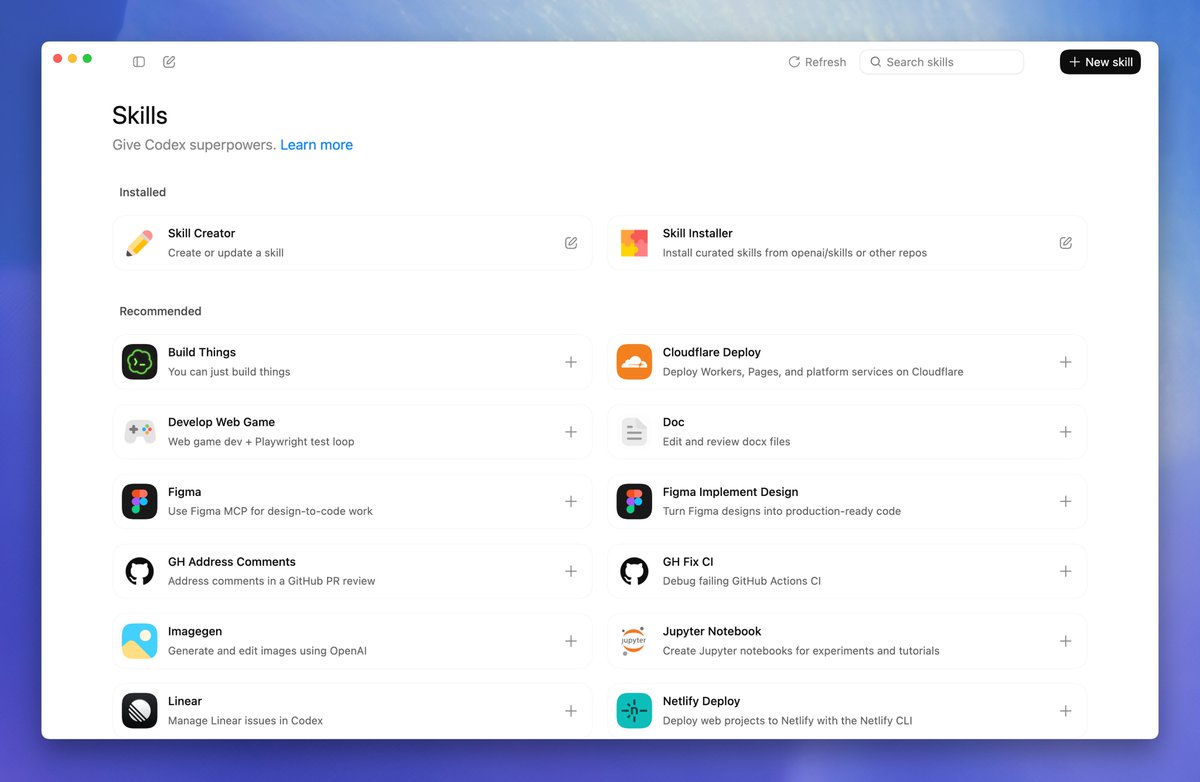Click the compose new thread icon
The height and width of the screenshot is (782, 1200).
coord(169,62)
